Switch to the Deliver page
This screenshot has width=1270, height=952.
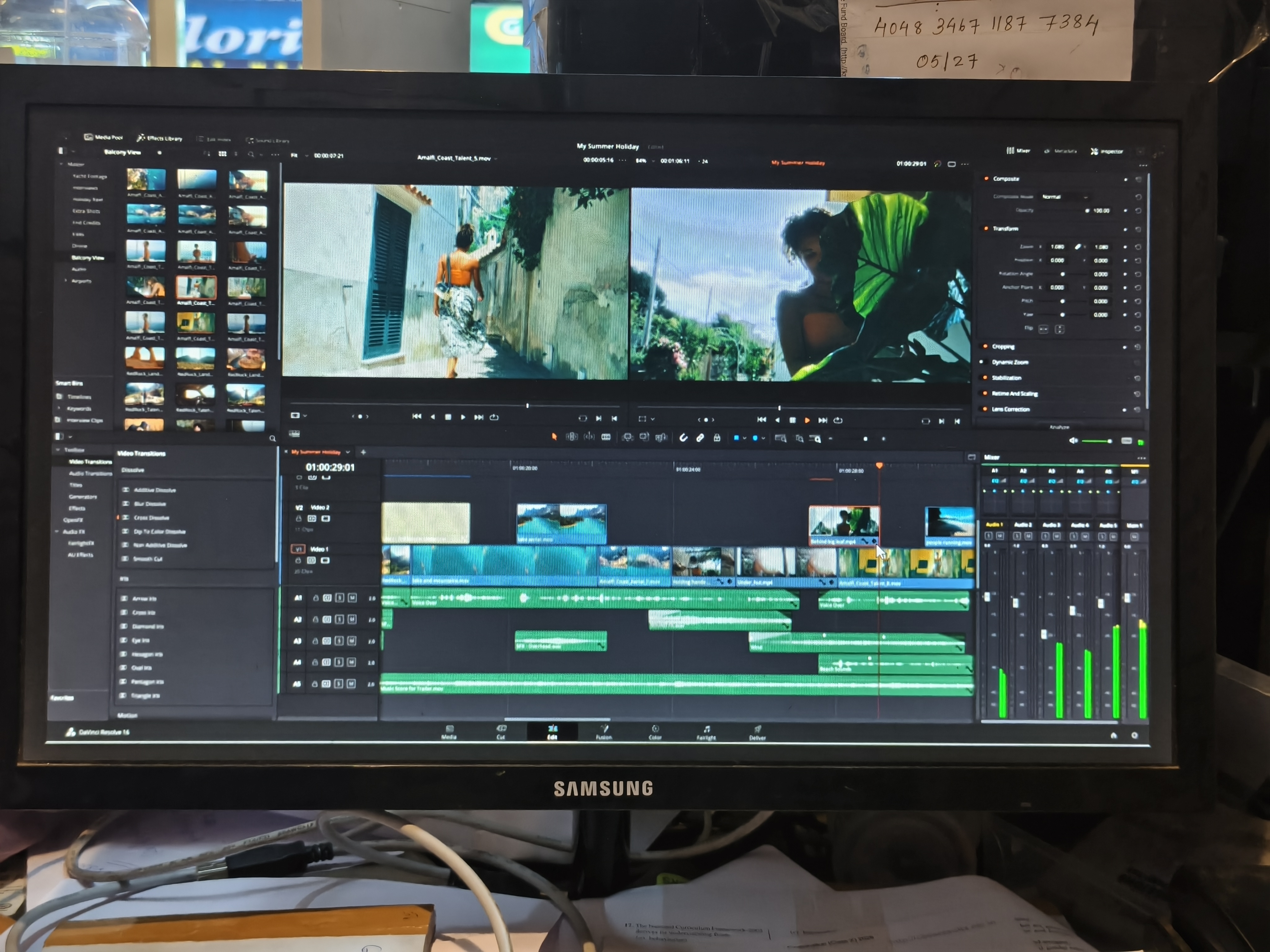pyautogui.click(x=757, y=733)
